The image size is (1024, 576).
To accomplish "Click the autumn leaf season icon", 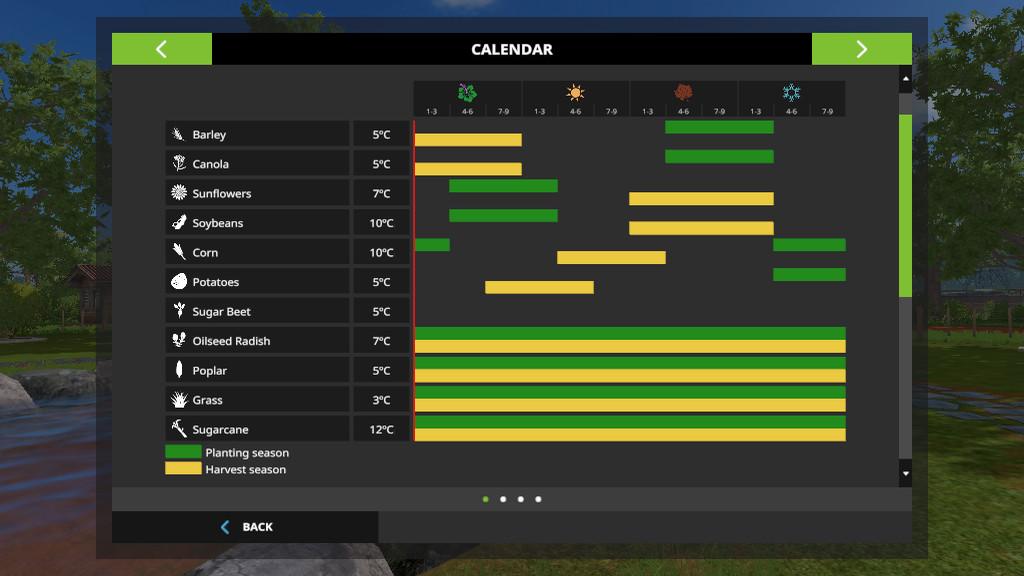I will pos(683,93).
